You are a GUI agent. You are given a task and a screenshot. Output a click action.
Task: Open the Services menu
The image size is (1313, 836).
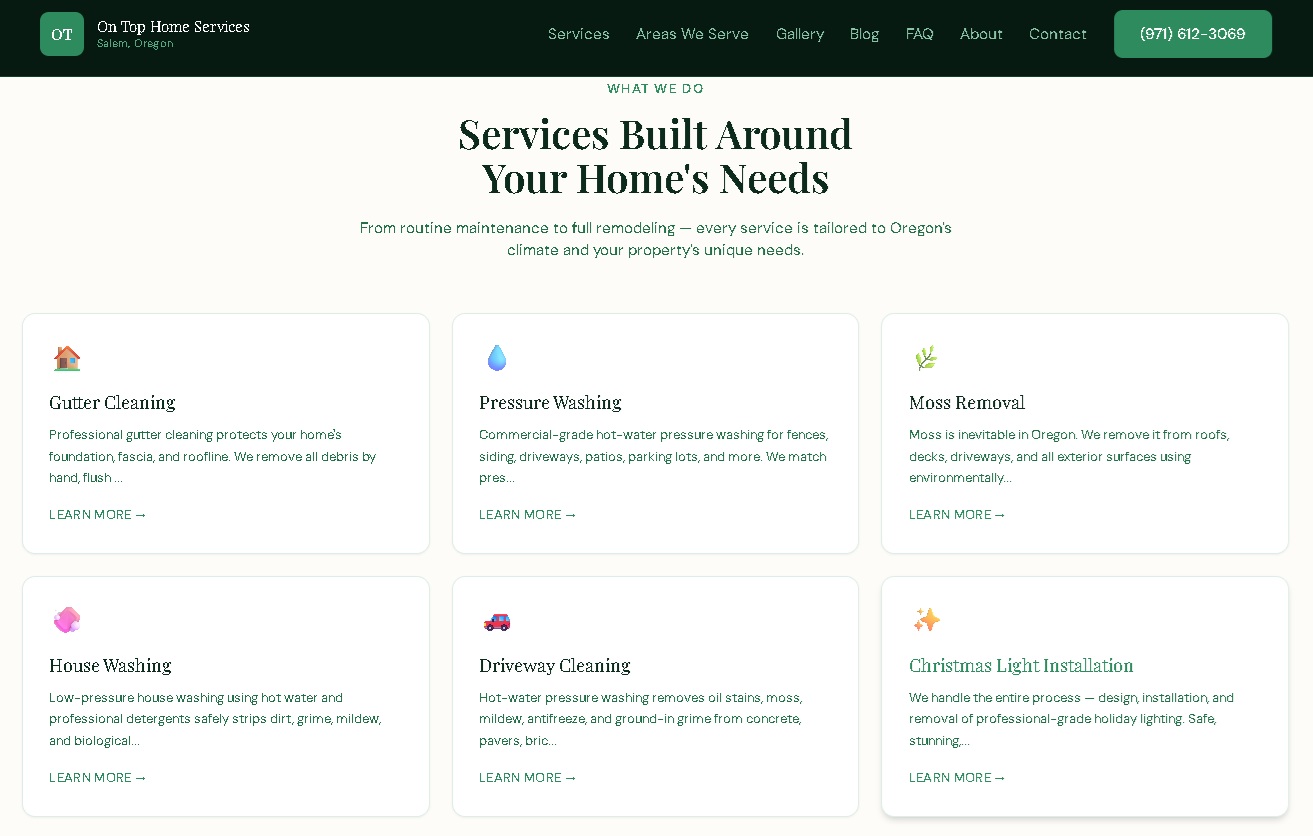(x=578, y=33)
